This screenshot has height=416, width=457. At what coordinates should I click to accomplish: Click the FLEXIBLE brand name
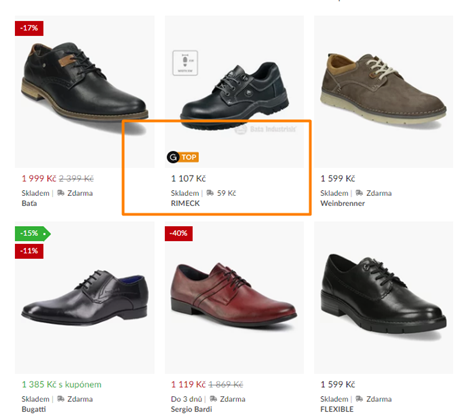click(x=337, y=409)
